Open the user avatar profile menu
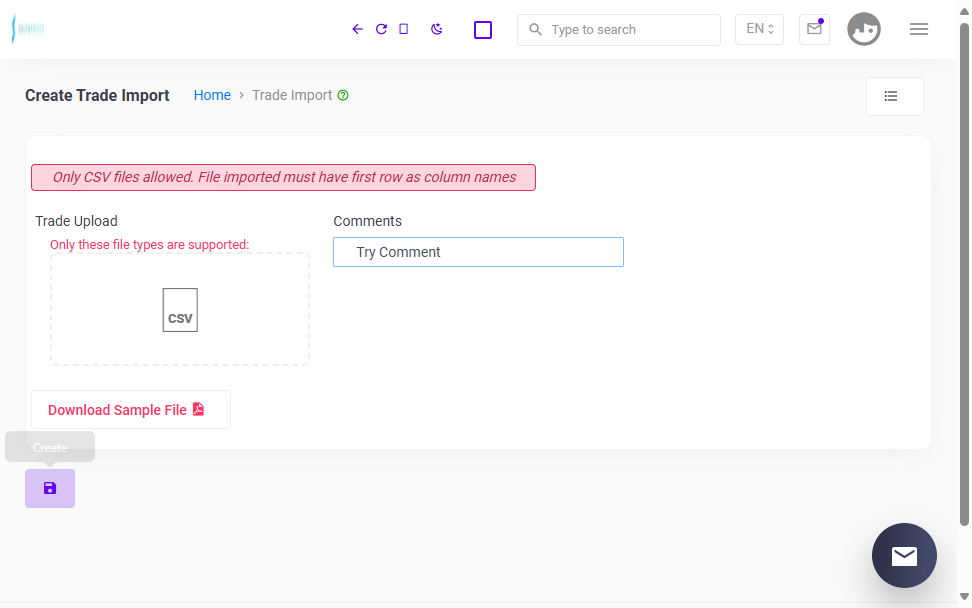Screen dimensions: 972x608 coord(864,29)
